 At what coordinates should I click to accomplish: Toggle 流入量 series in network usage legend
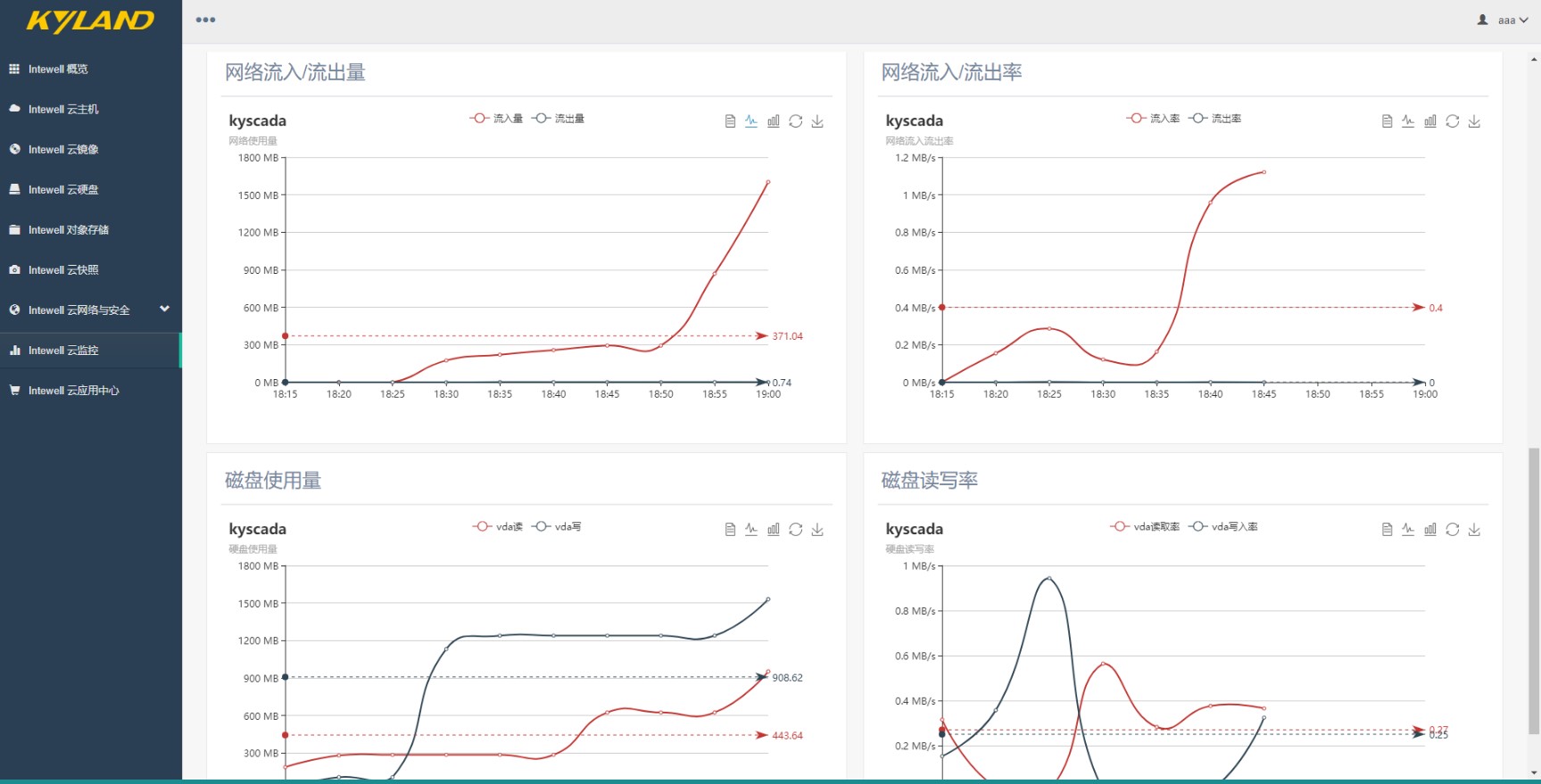point(497,119)
